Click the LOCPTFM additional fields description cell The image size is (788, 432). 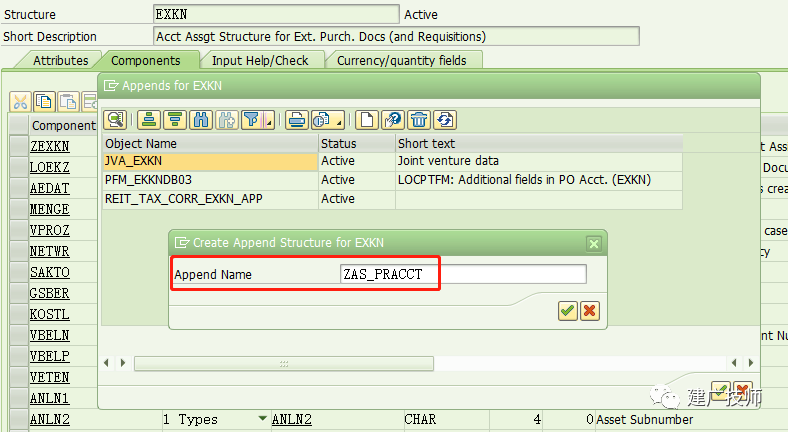click(x=539, y=180)
